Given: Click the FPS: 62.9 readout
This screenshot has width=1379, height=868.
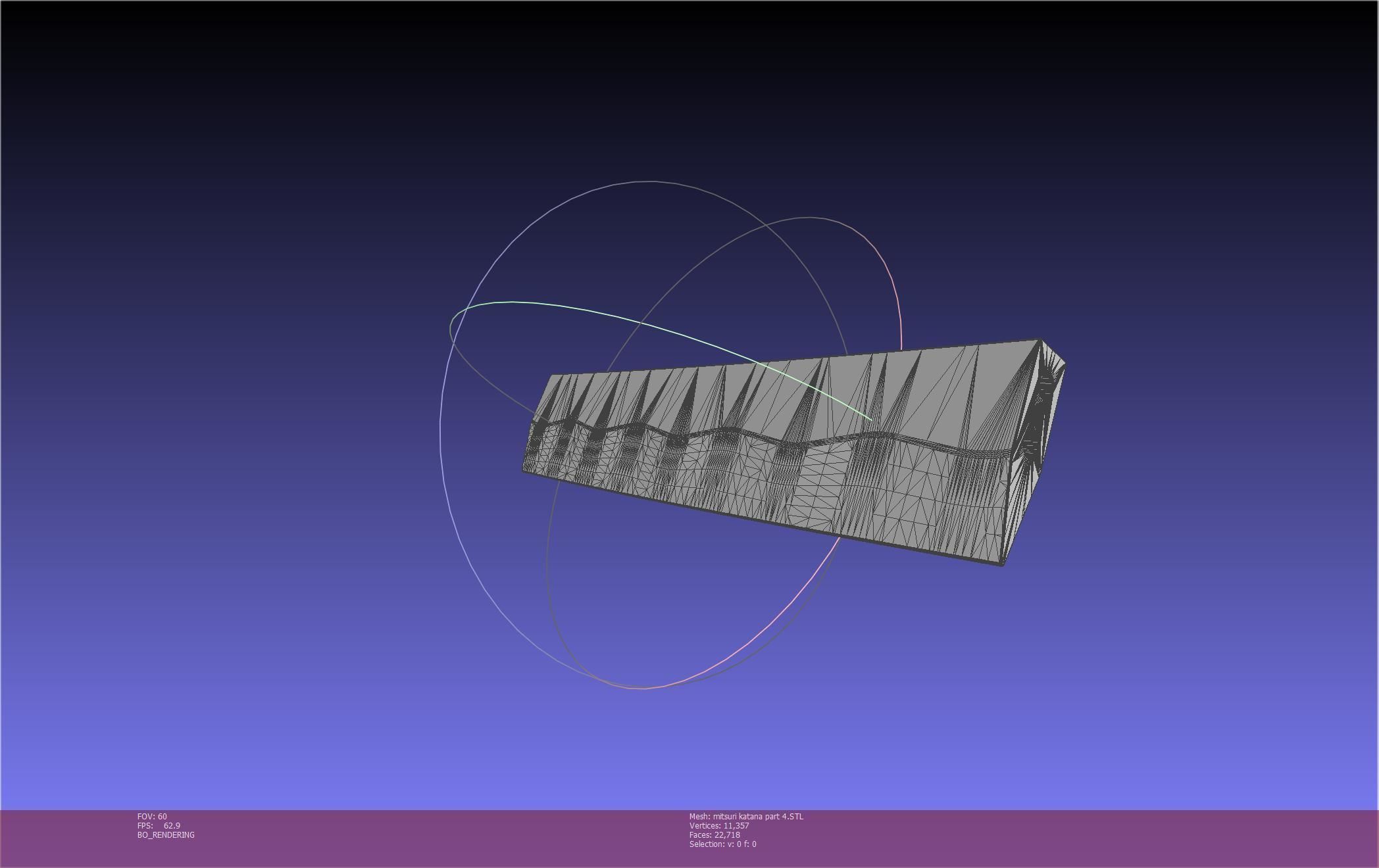Looking at the screenshot, I should (x=159, y=826).
